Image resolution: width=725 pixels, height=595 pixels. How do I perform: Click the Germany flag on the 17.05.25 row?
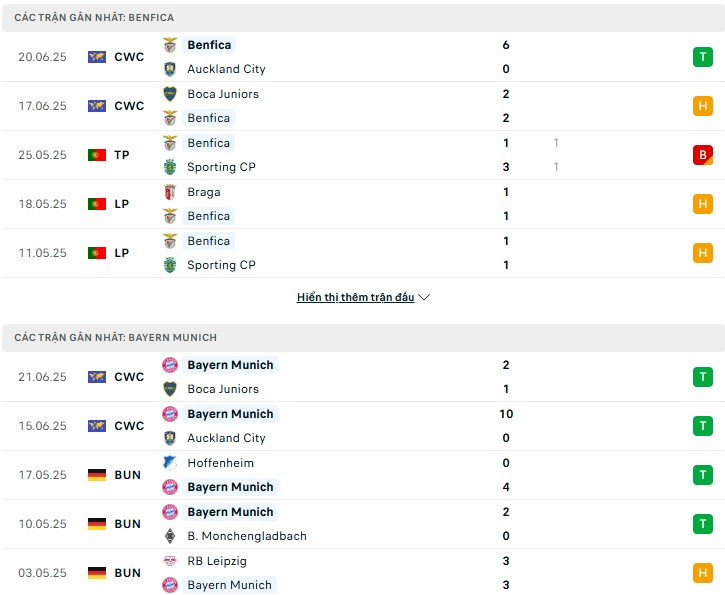97,475
